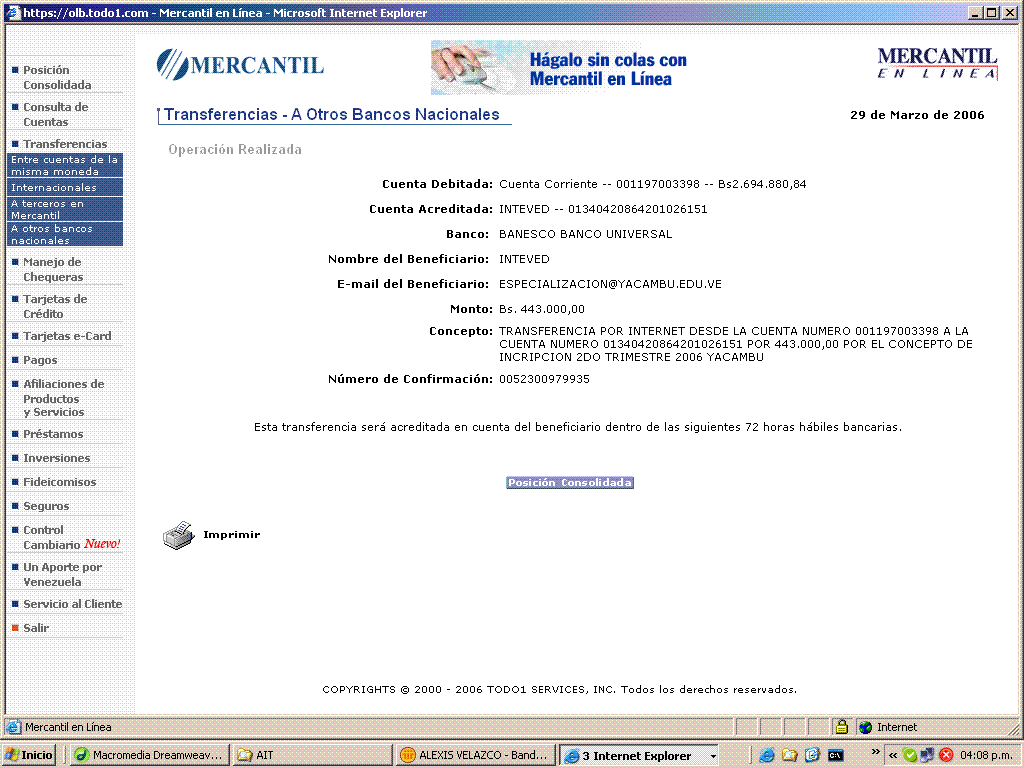Click the Mercantil en Línea logo at top right
This screenshot has height=768, width=1024.
point(937,64)
